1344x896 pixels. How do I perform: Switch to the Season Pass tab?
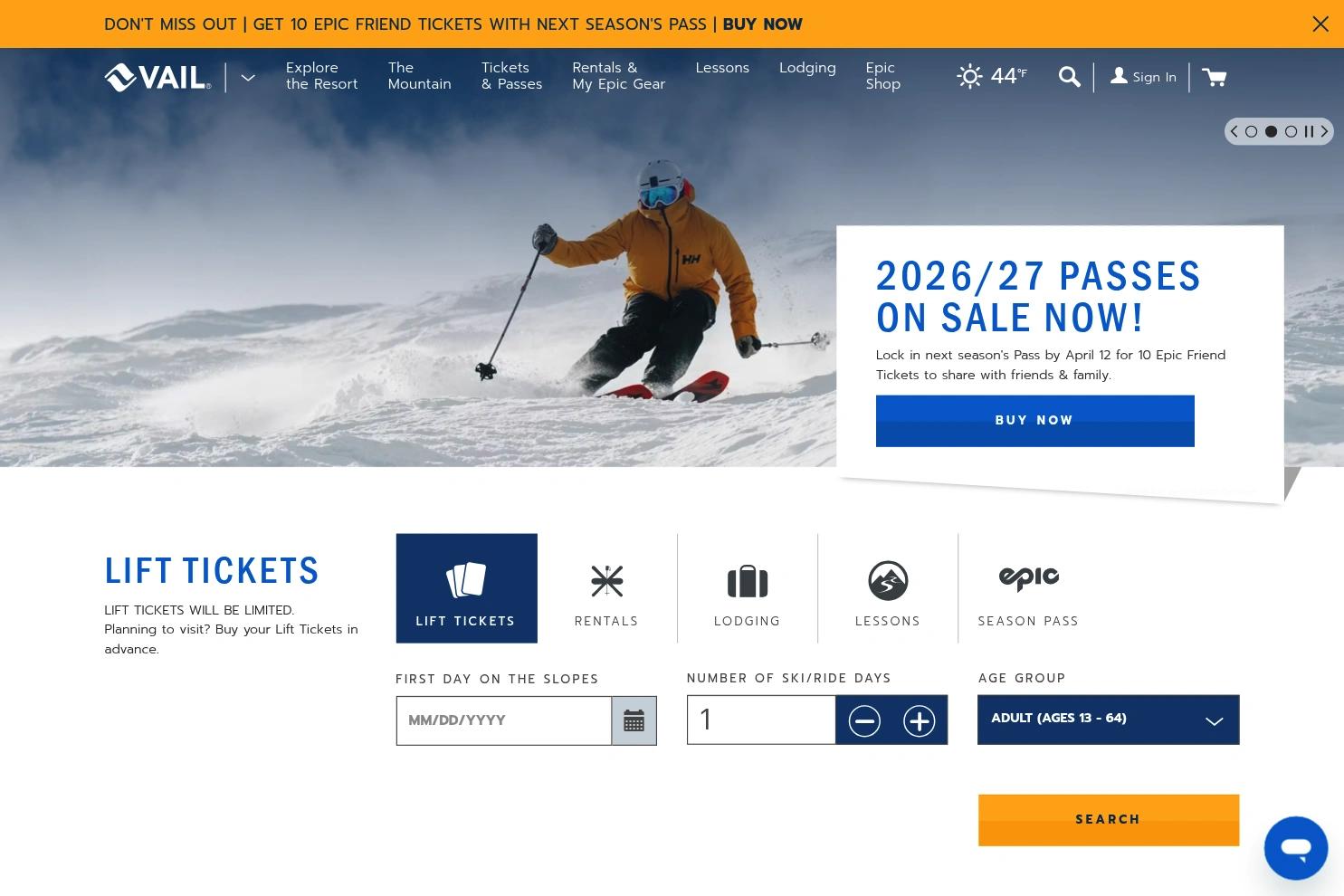click(1028, 588)
